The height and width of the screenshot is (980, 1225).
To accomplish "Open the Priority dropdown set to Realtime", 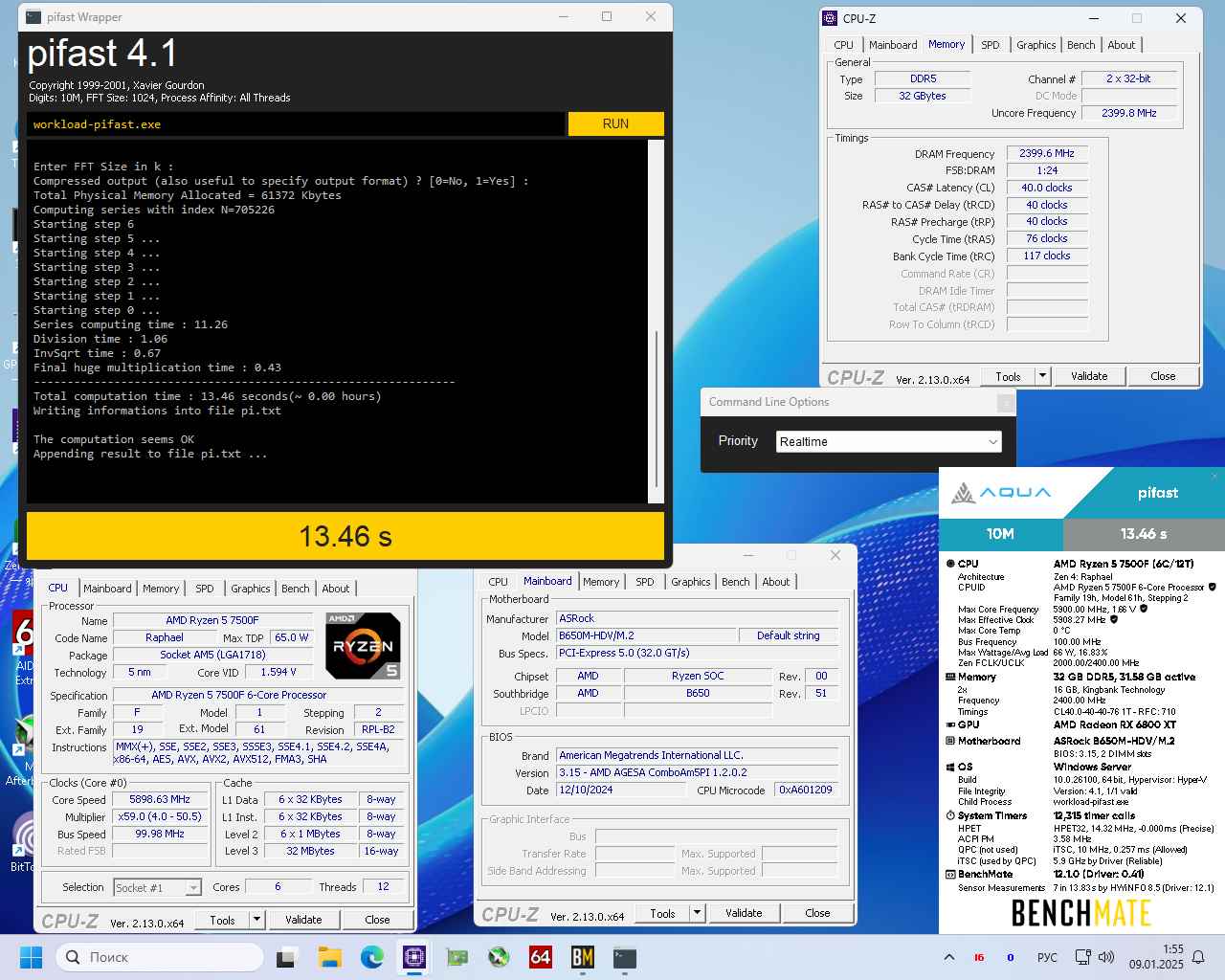I will click(x=889, y=441).
